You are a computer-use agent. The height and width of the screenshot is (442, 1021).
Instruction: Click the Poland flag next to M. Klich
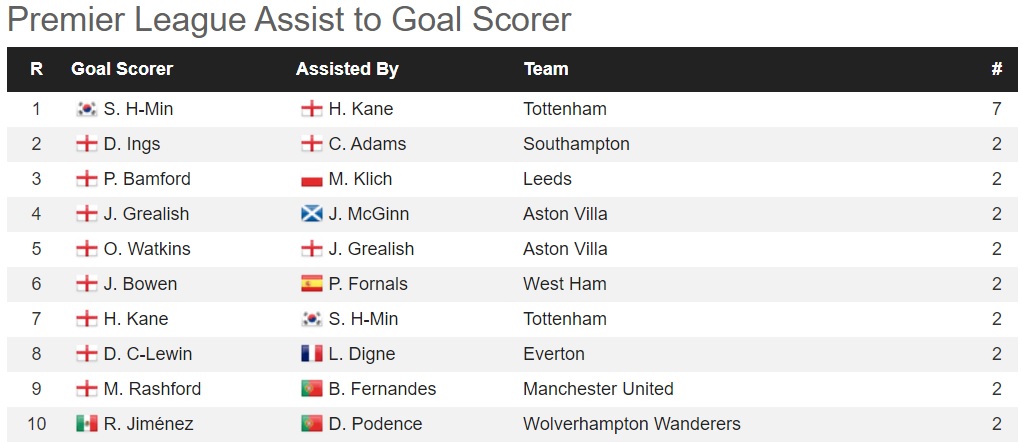point(312,180)
